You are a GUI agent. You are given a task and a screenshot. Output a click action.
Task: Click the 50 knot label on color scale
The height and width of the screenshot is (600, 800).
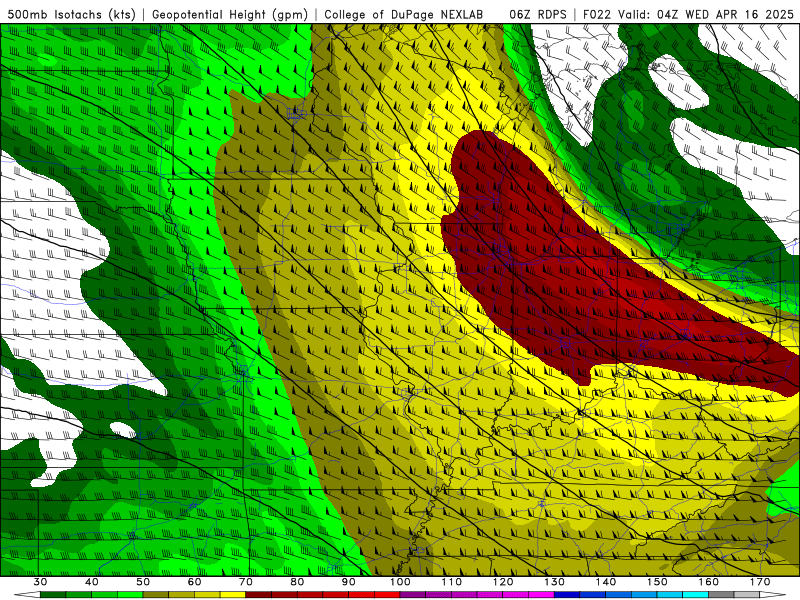pos(143,582)
